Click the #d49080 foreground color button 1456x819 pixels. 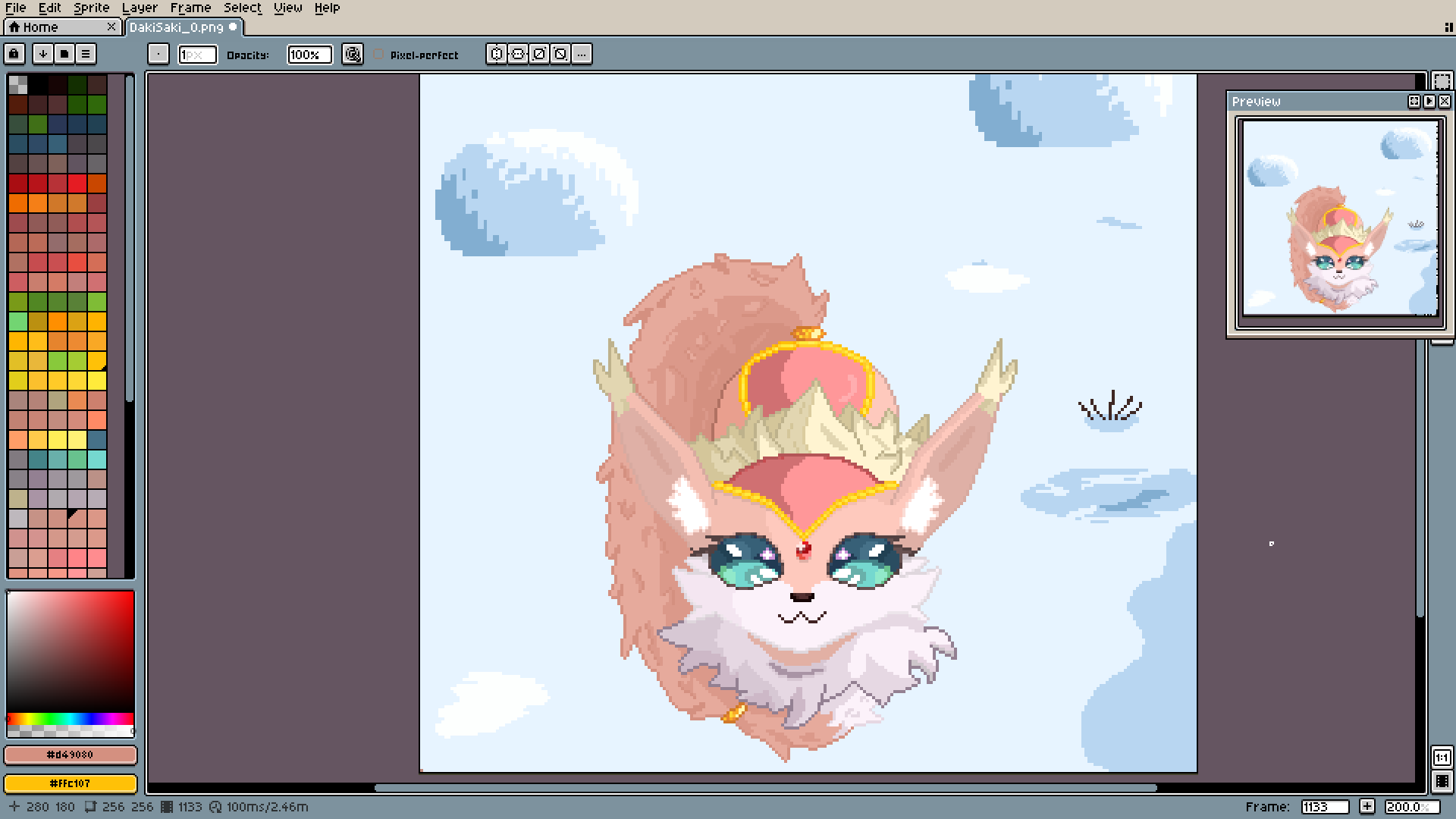coord(71,755)
